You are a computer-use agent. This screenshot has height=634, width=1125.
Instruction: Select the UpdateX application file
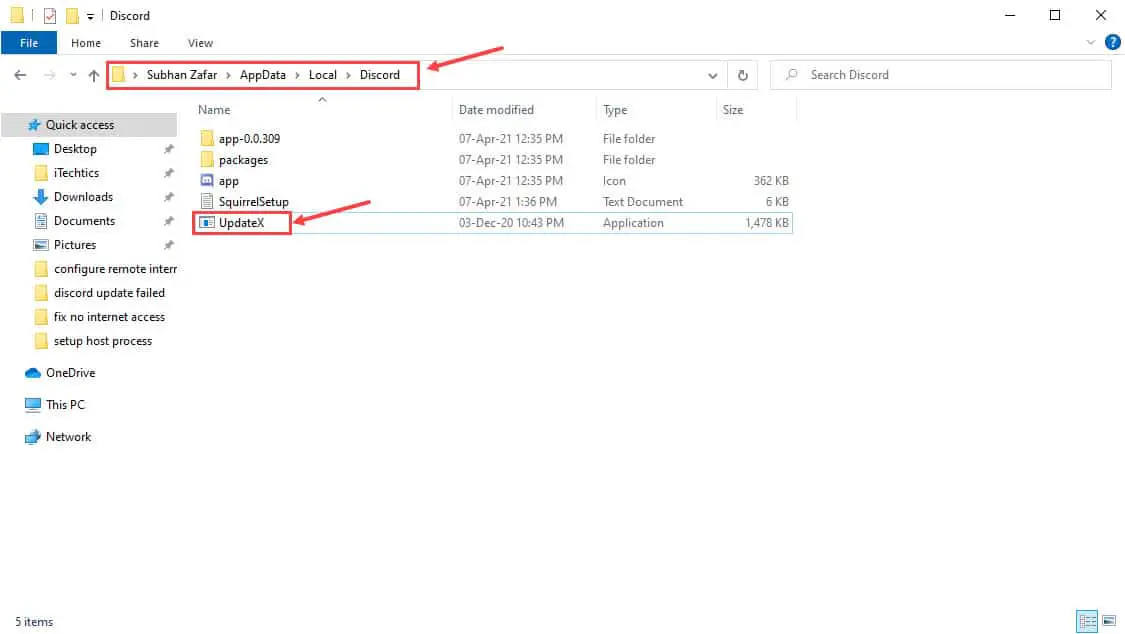241,223
